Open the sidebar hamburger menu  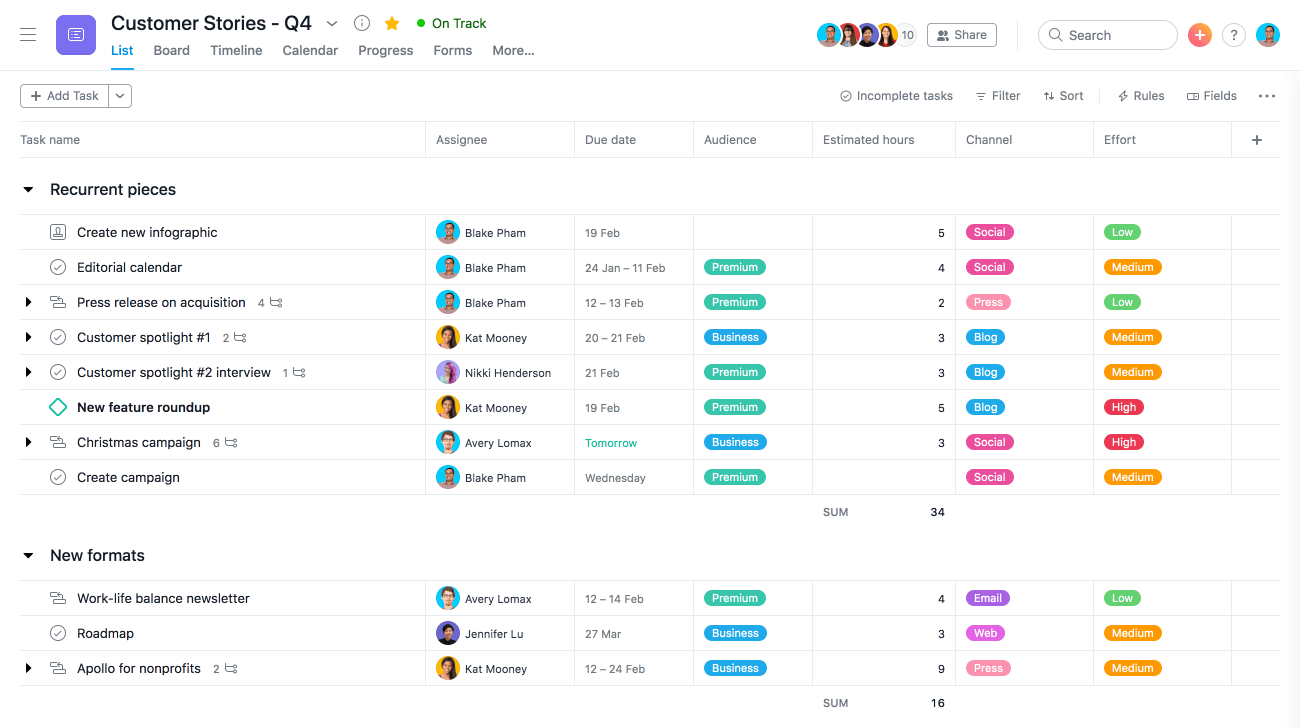pyautogui.click(x=27, y=33)
